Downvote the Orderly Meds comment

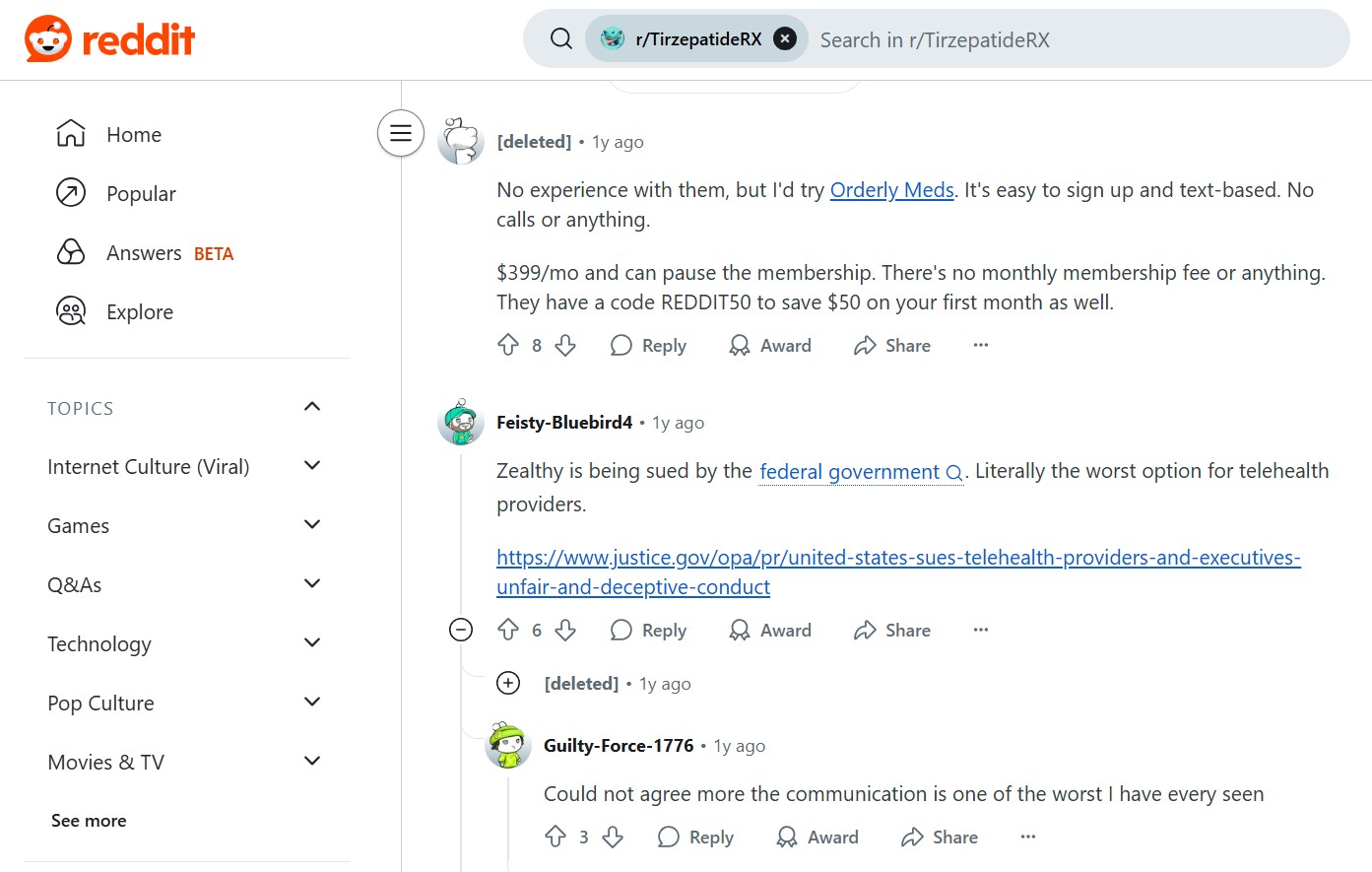pos(565,346)
